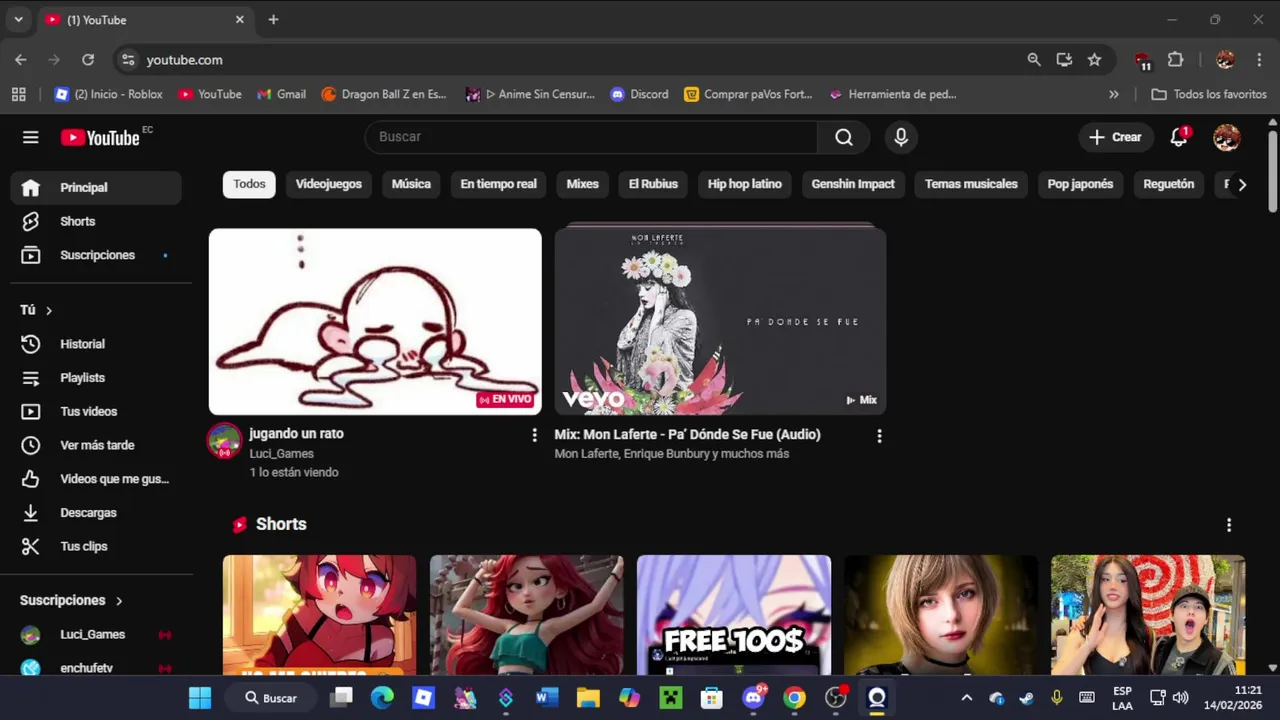
Task: Open bookmarks apps grid icon
Action: [x=18, y=94]
